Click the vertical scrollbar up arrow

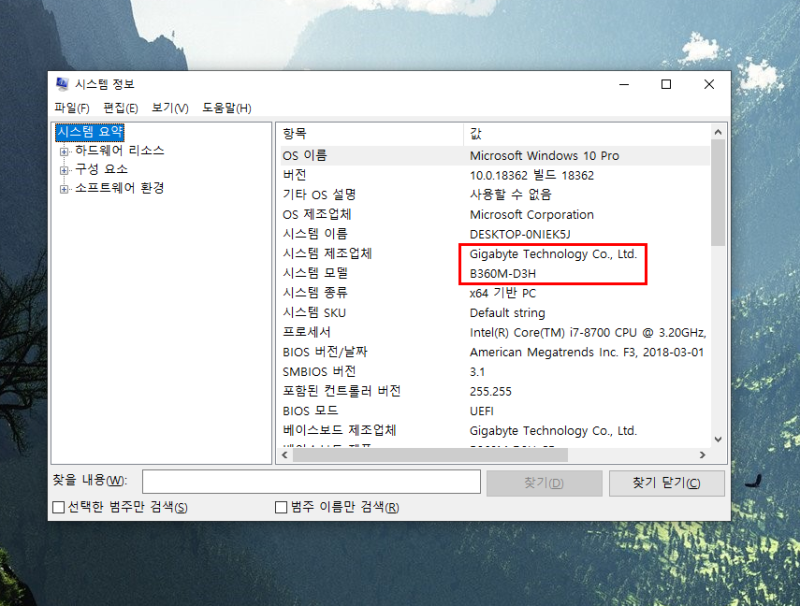(x=718, y=132)
